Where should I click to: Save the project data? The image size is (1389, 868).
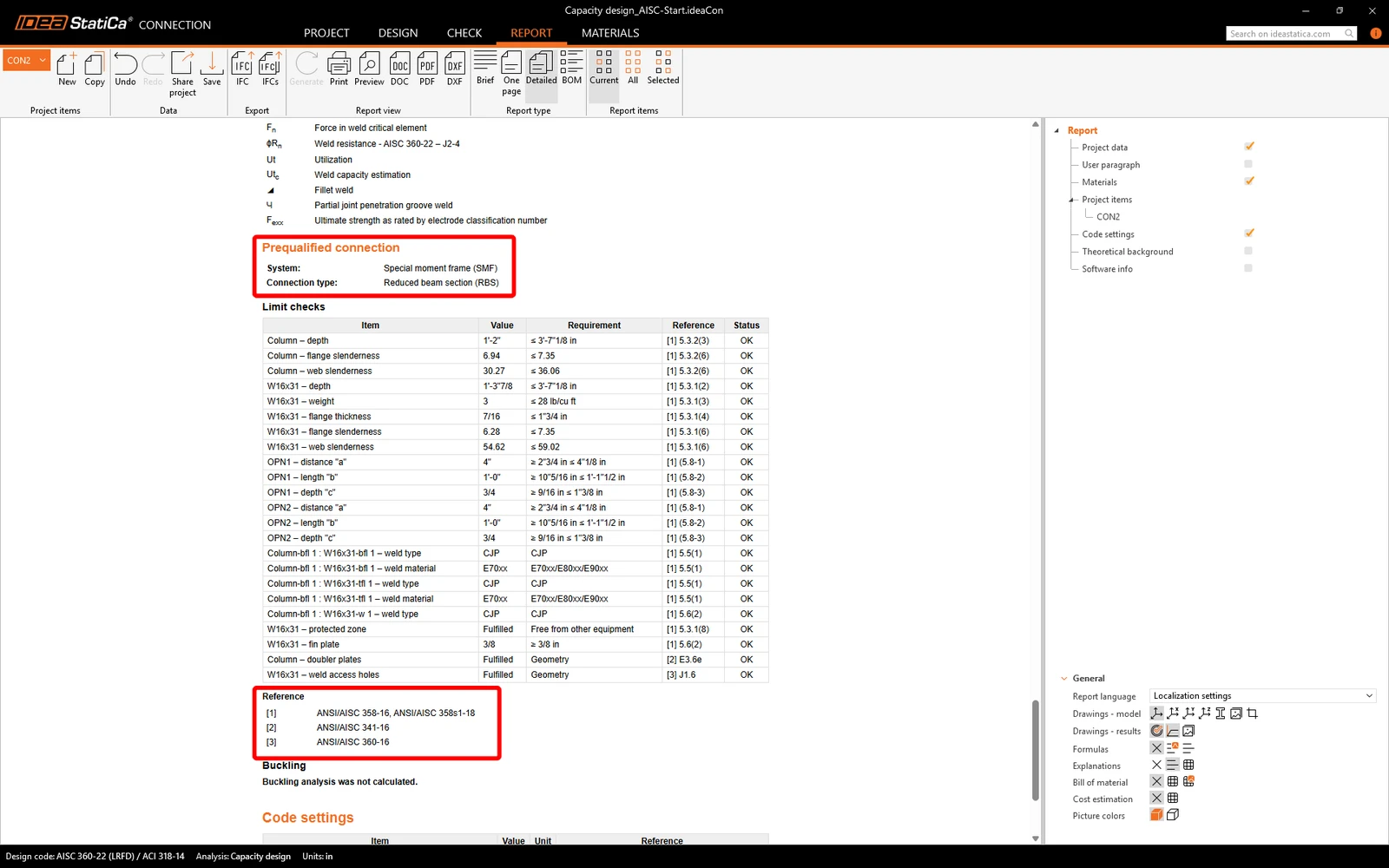click(212, 69)
